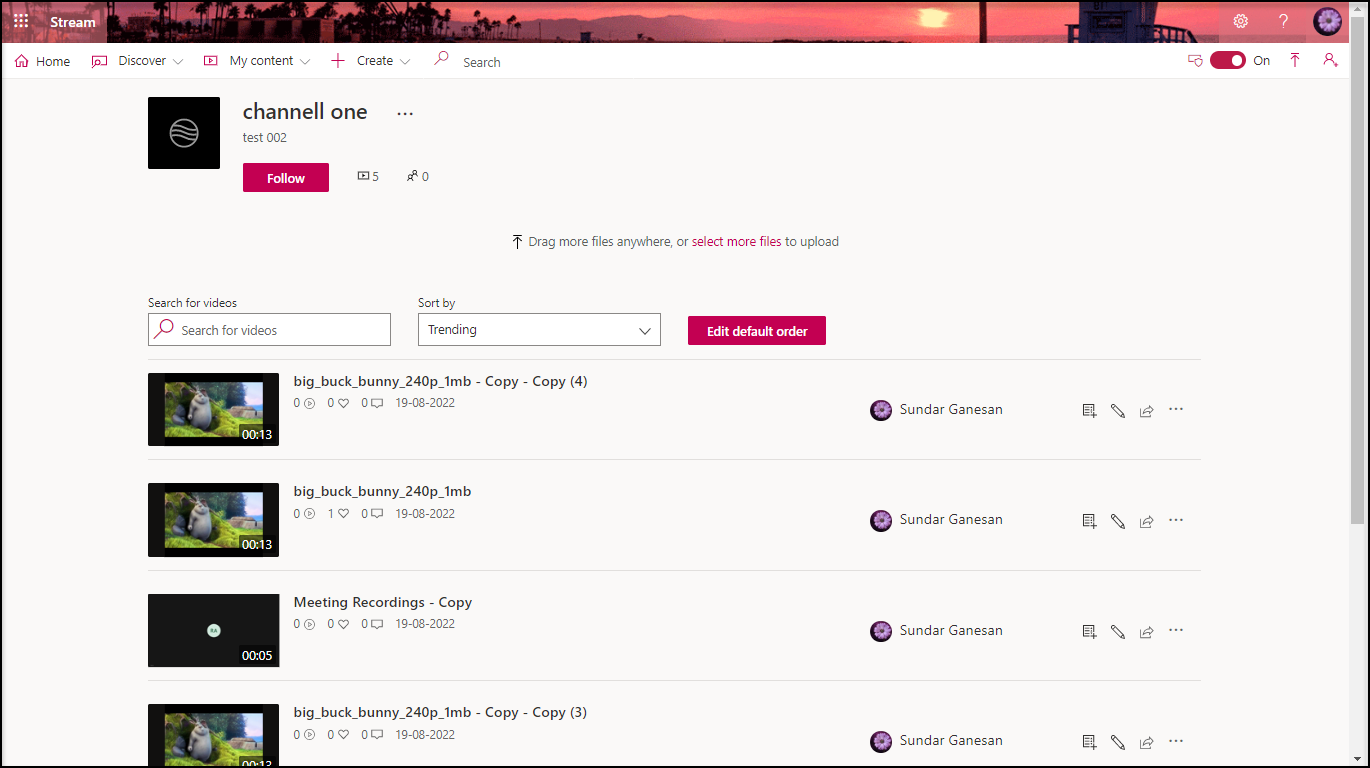Viewport: 1370px width, 768px height.
Task: Like the Meeting Recordings - Copy video
Action: point(343,624)
